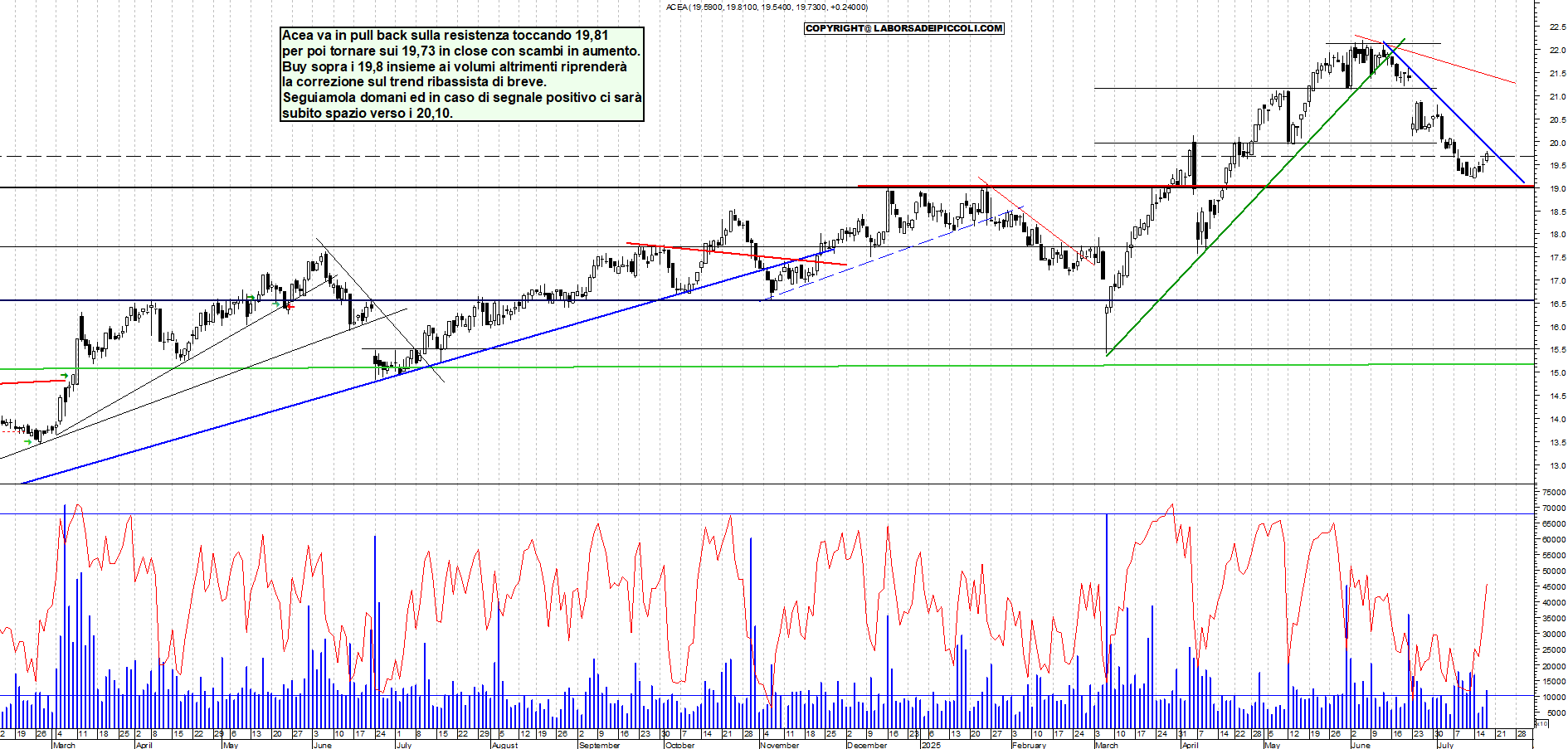Click the 20.5 price axis label

click(1557, 120)
